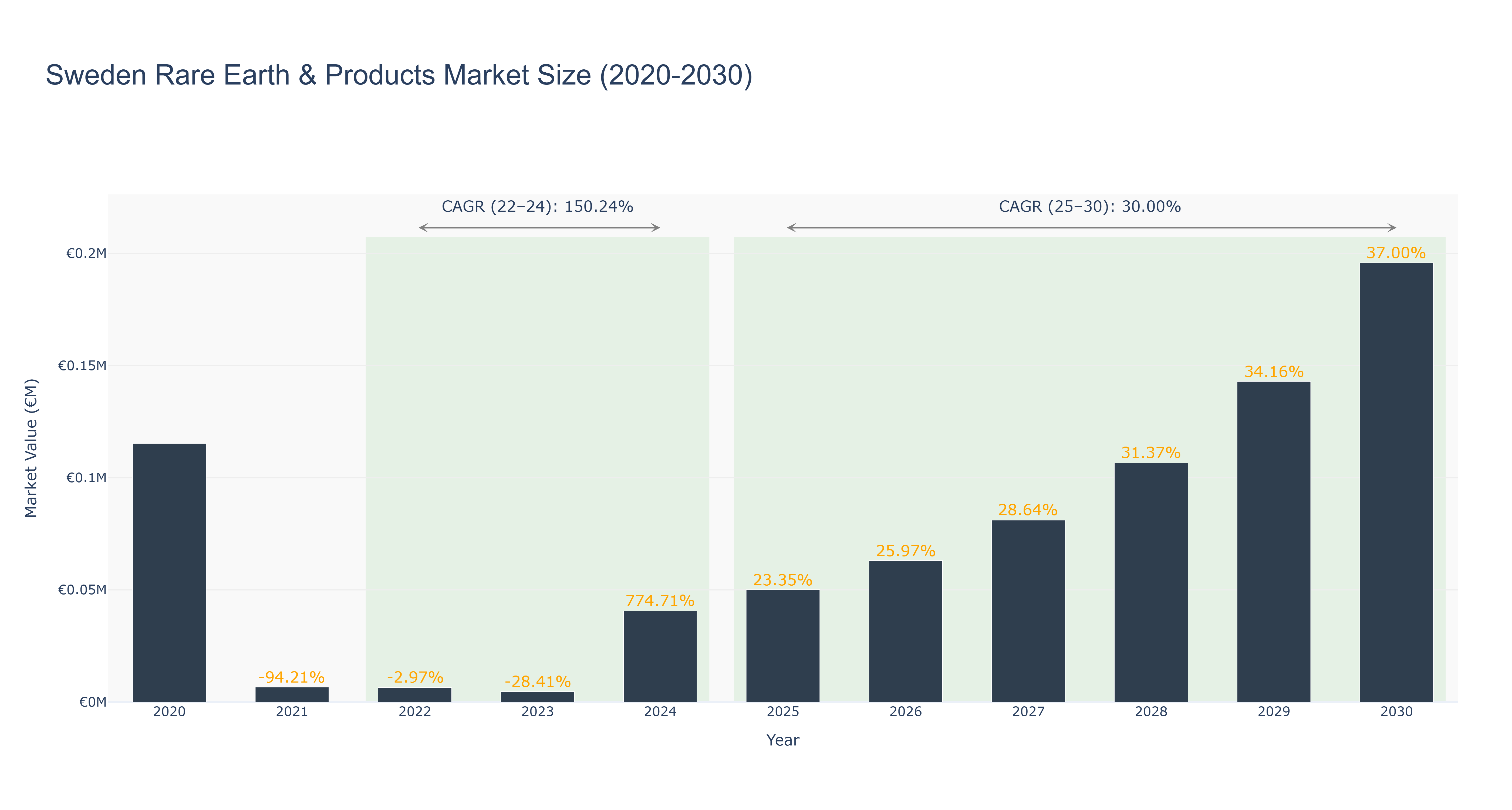Click the €0.05M y-axis tick label
The height and width of the screenshot is (810, 1512).
point(82,590)
